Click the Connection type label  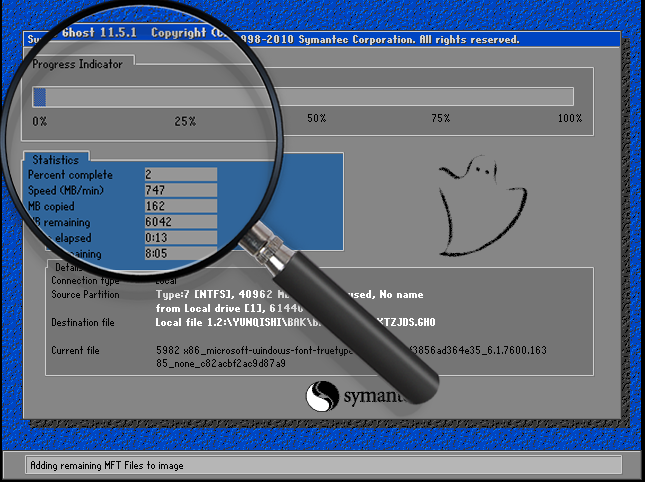tap(85, 280)
